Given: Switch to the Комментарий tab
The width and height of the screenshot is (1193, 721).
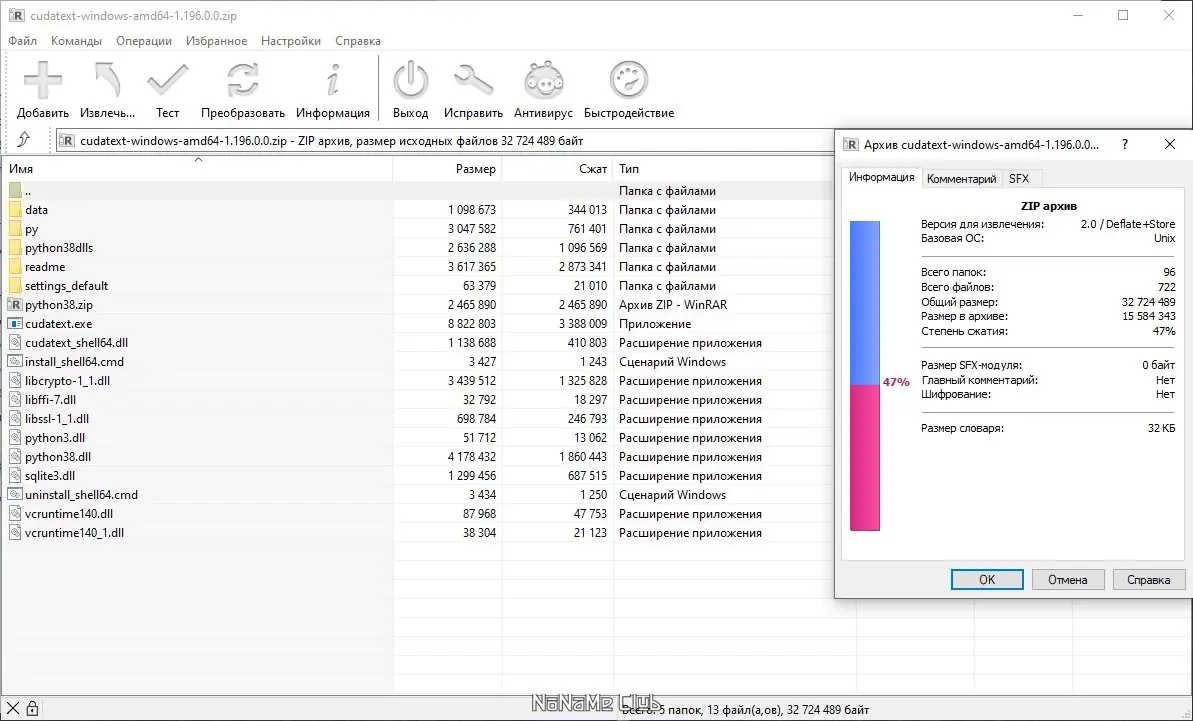Looking at the screenshot, I should click(x=961, y=178).
